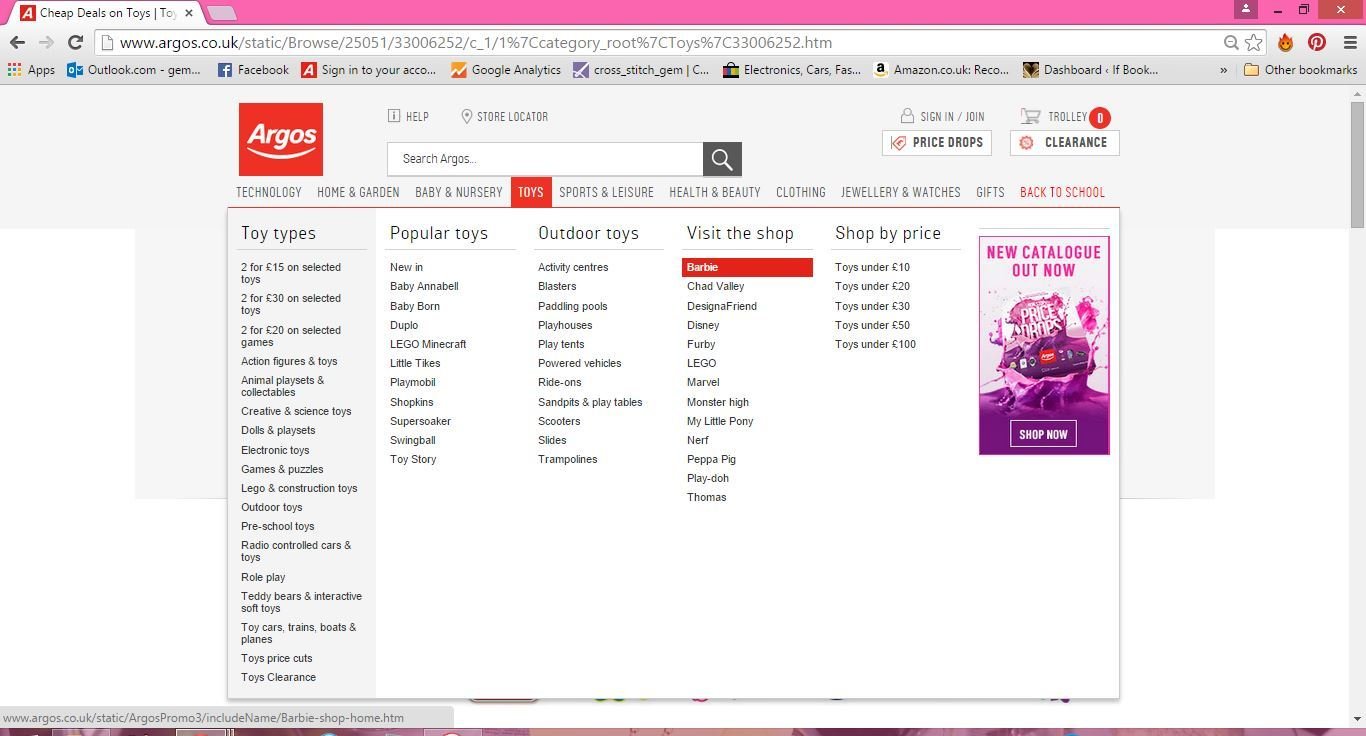Open the Baby & Nursery menu
Screen dimensions: 1366x736
458,192
